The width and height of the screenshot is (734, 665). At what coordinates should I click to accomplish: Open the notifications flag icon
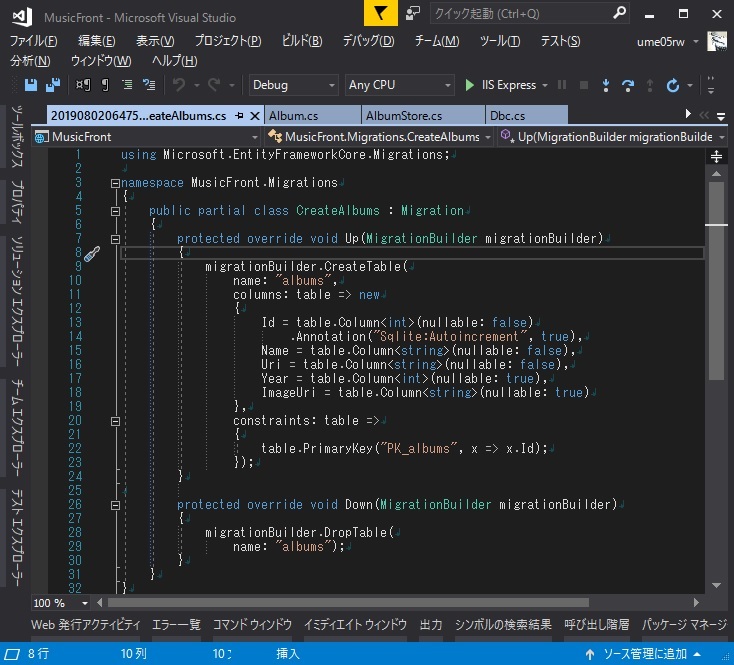pos(381,13)
